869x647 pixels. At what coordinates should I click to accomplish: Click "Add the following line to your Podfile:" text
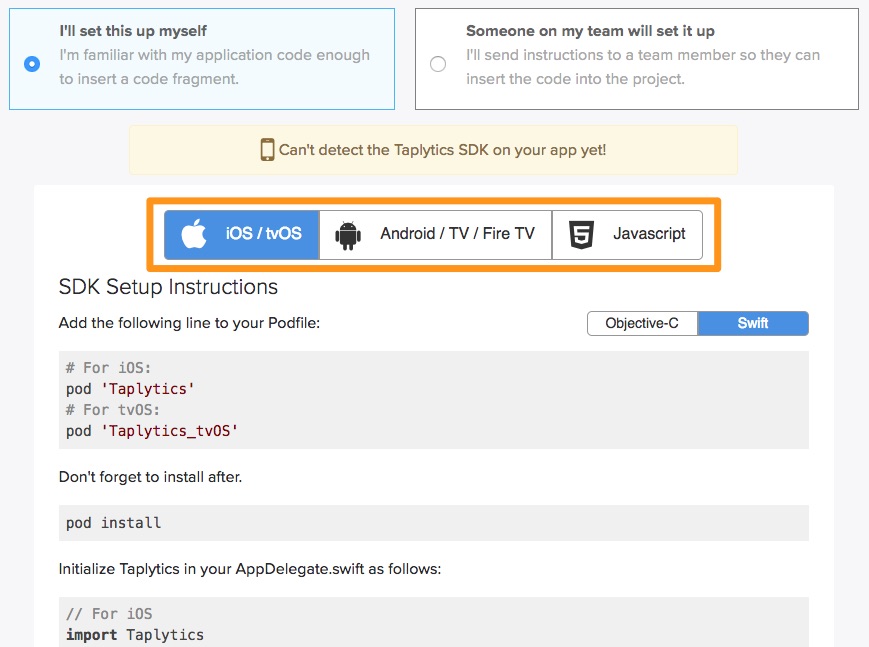coord(190,323)
